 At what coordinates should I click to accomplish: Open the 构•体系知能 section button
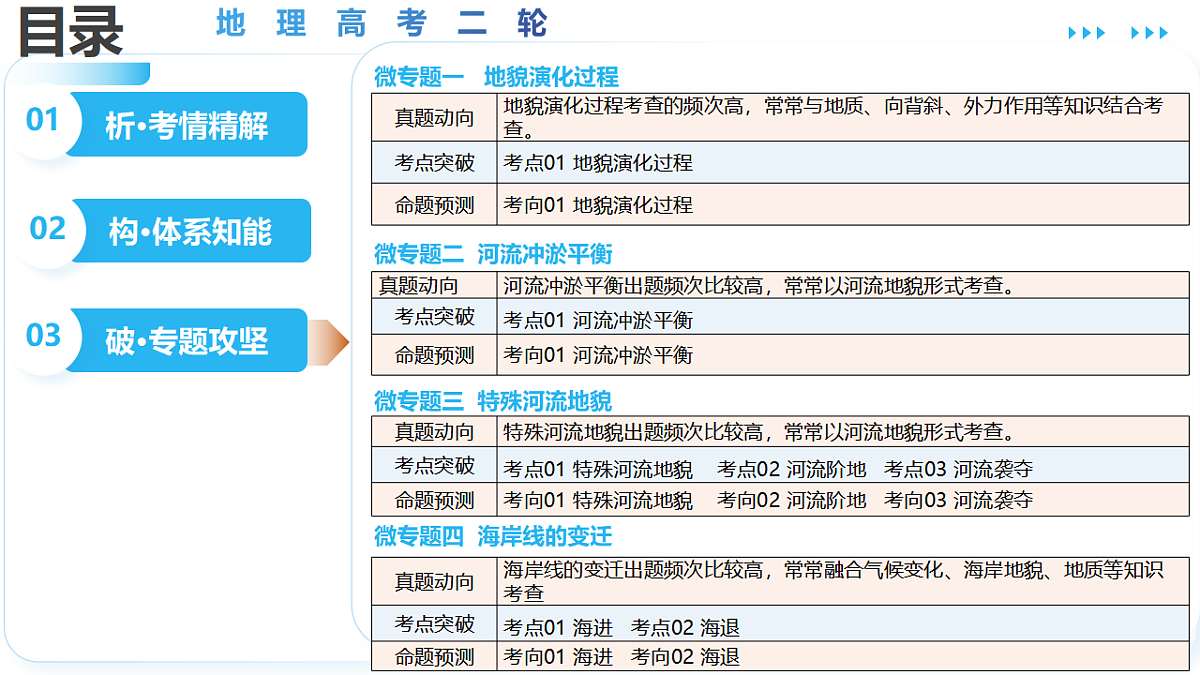pos(190,231)
